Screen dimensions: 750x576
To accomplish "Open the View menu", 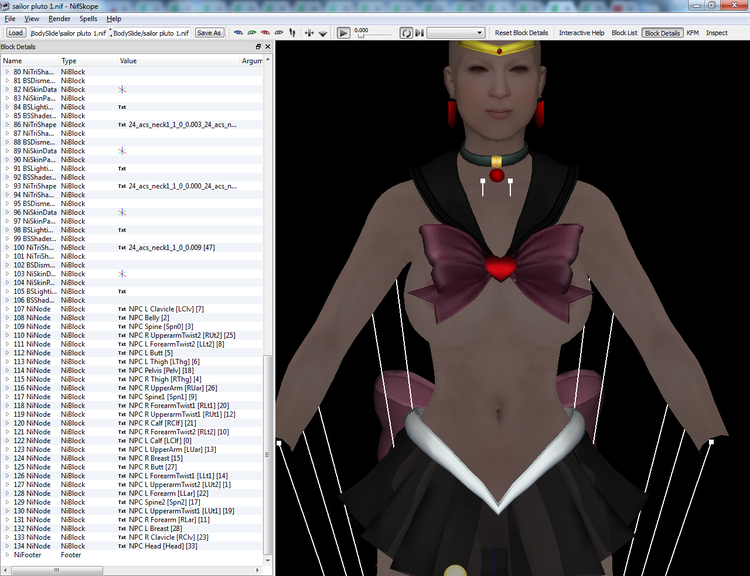I will click(32, 19).
